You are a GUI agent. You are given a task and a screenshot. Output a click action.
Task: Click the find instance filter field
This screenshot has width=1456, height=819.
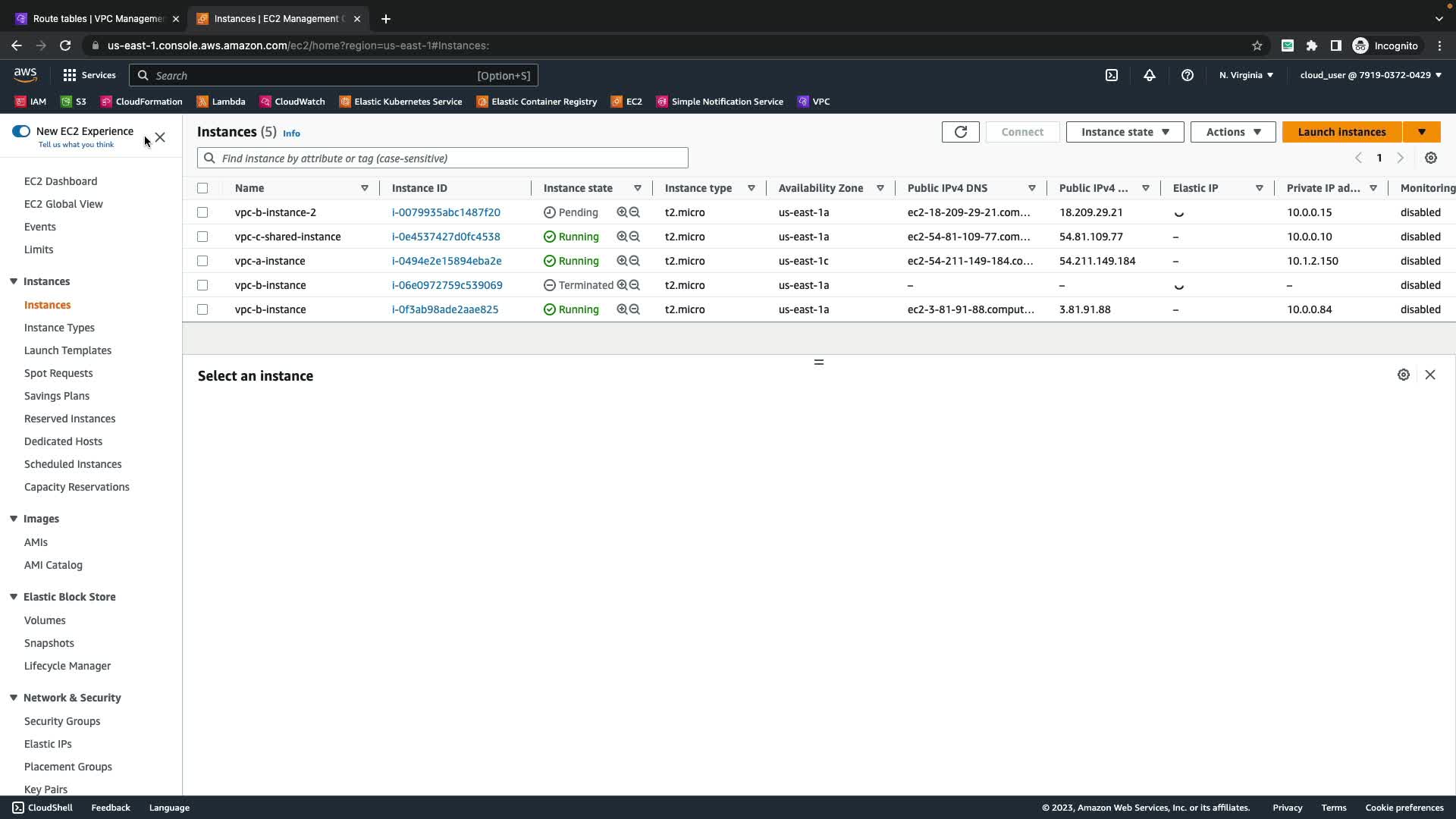(x=443, y=158)
